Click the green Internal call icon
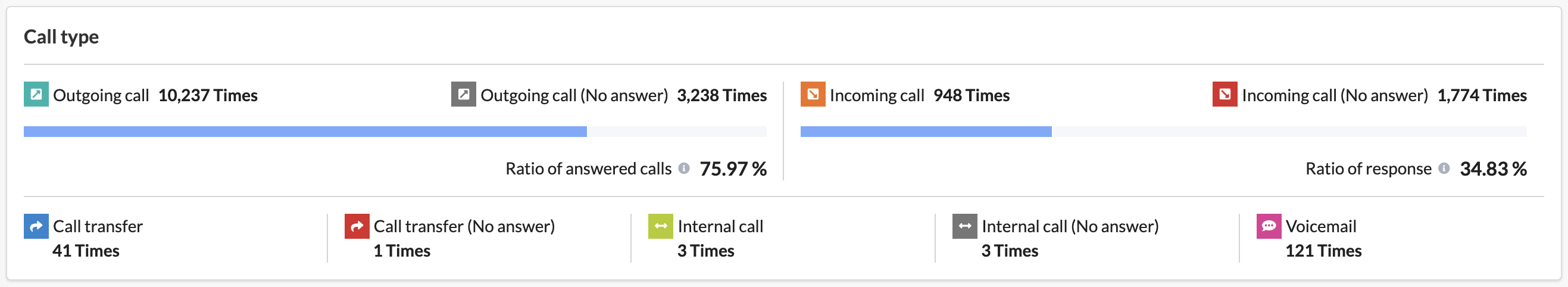1568x287 pixels. [660, 226]
